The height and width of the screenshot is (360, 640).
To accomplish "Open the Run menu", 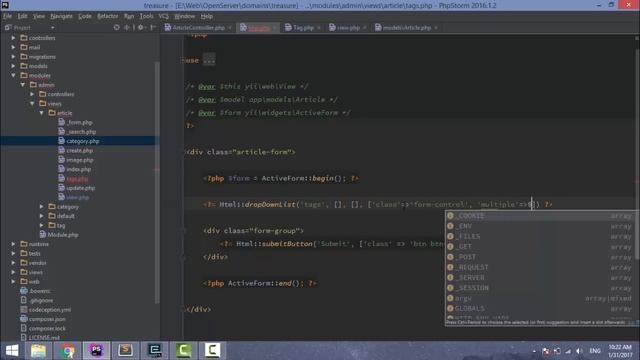I will [x=129, y=16].
